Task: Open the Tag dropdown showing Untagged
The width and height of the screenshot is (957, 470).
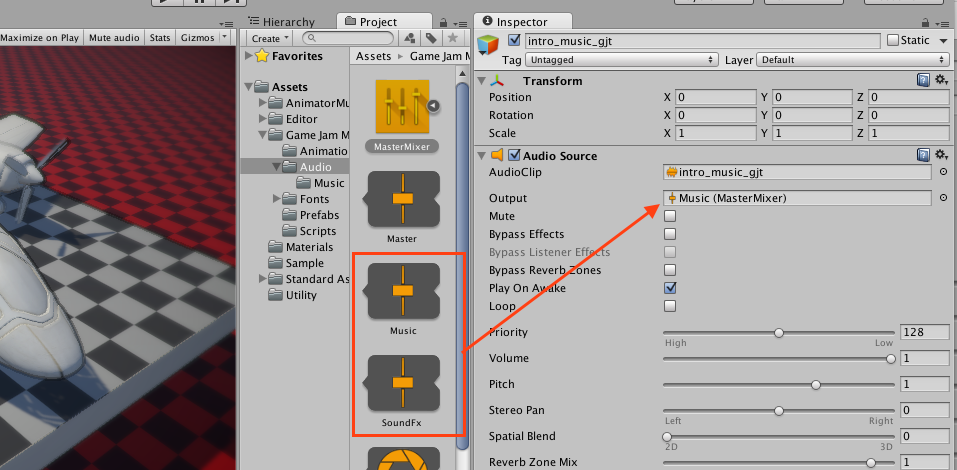Action: [x=621, y=60]
